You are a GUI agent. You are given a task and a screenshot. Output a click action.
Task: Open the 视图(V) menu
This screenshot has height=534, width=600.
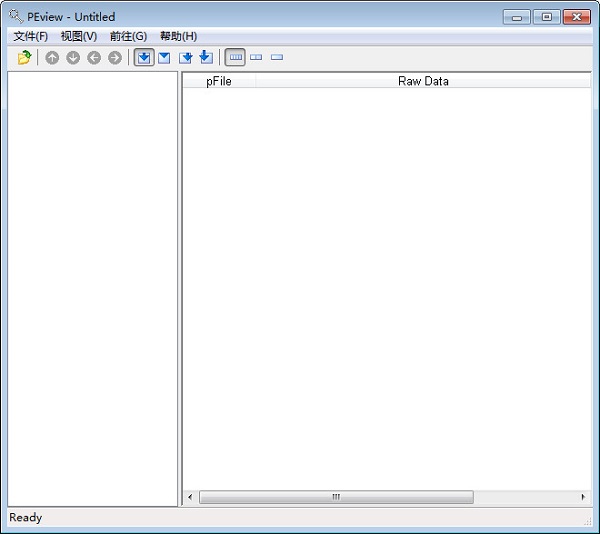(79, 36)
